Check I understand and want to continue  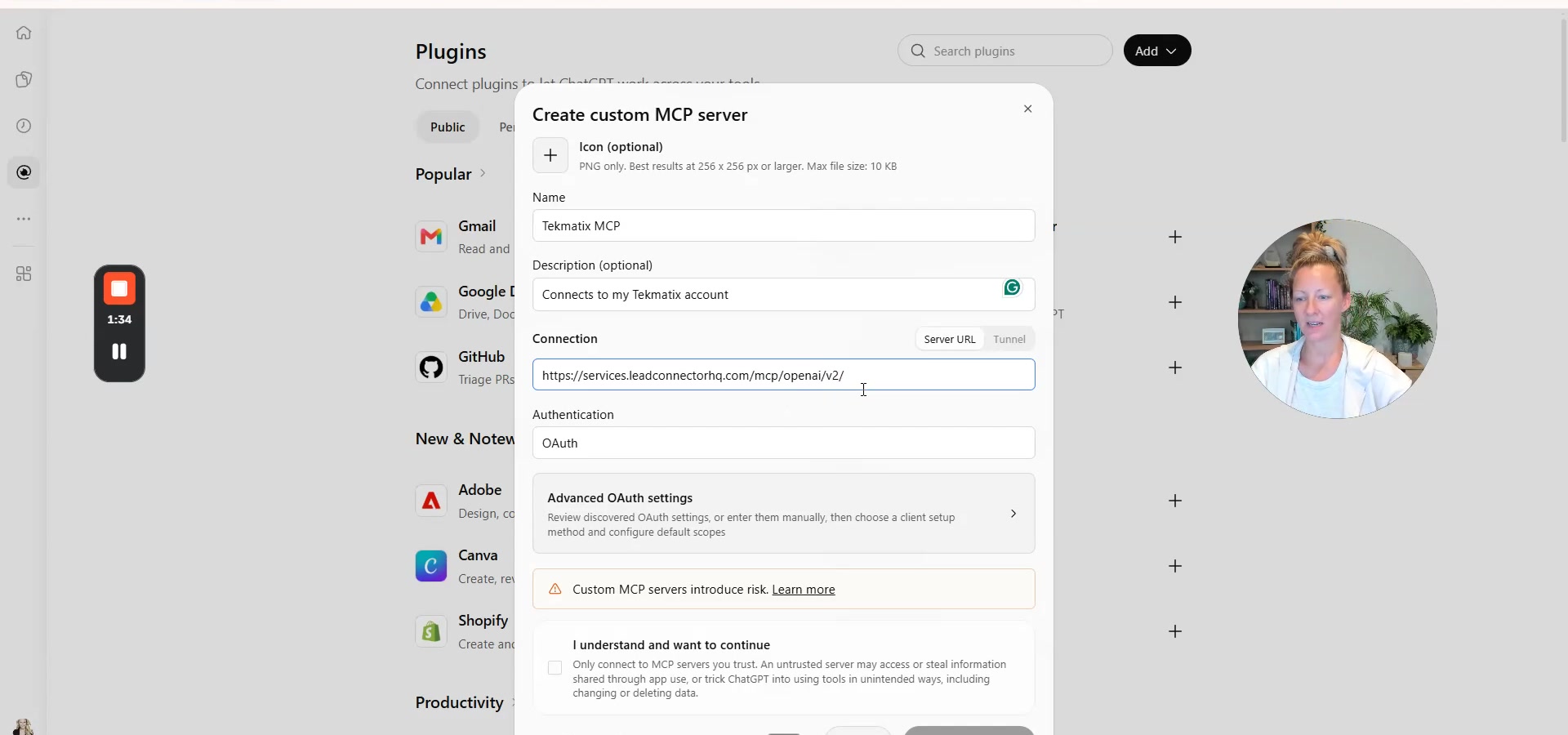(555, 668)
